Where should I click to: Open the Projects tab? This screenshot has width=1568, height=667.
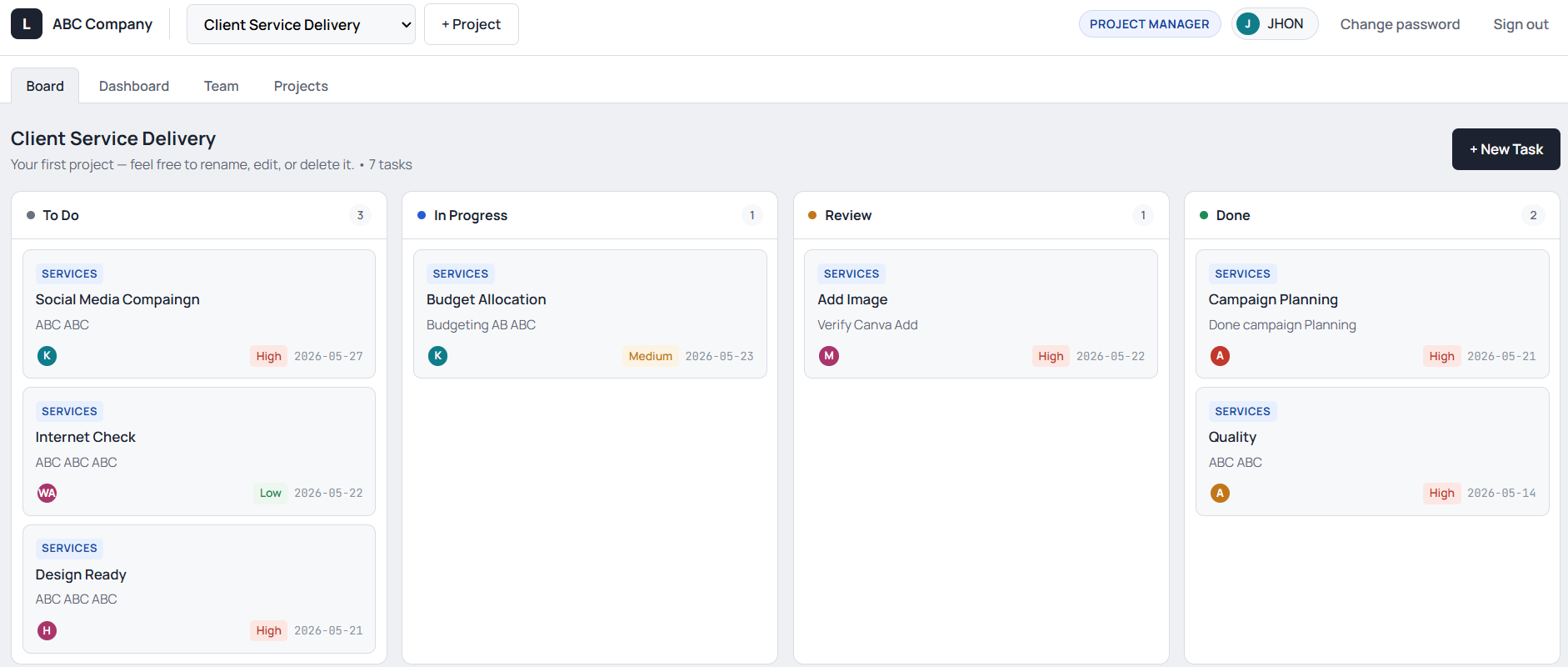pyautogui.click(x=301, y=86)
